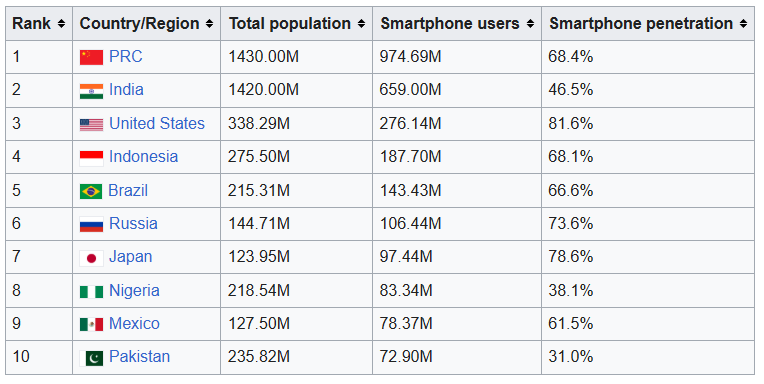
Task: Sort by Smartphone users arrows
Action: pyautogui.click(x=530, y=23)
